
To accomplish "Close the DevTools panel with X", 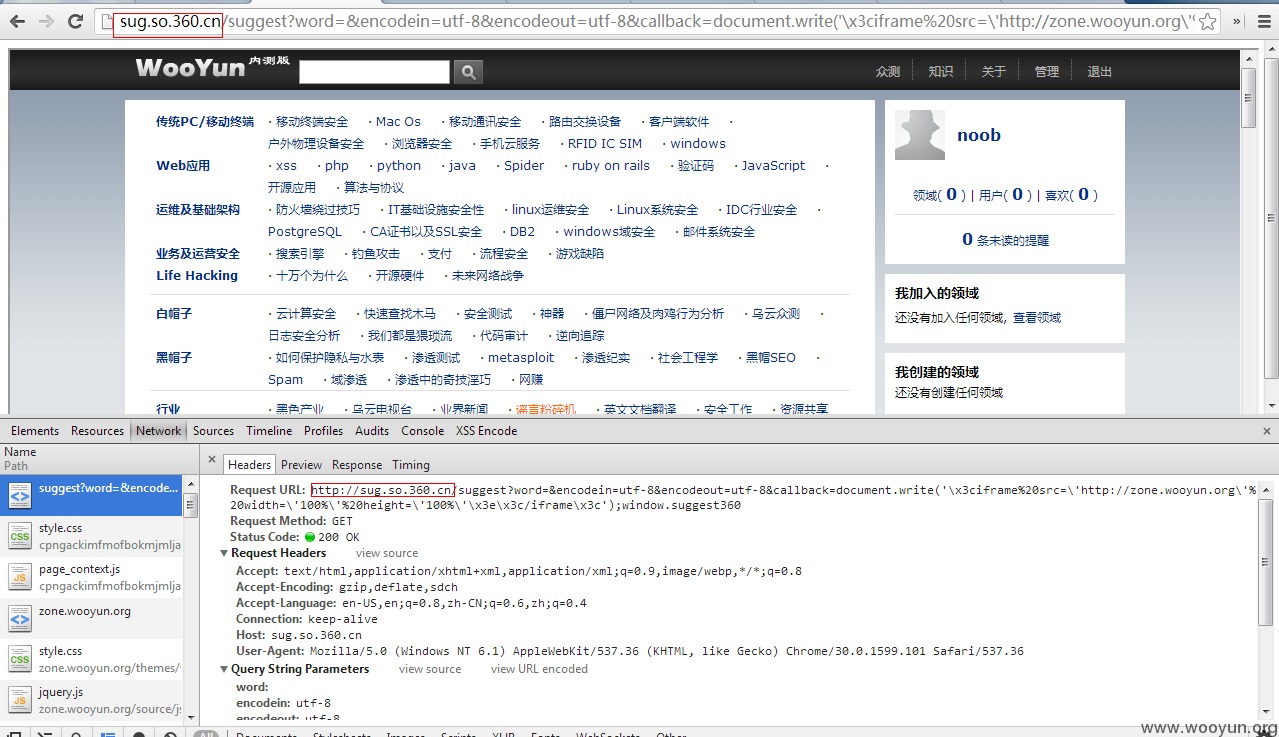I will [x=1267, y=431].
